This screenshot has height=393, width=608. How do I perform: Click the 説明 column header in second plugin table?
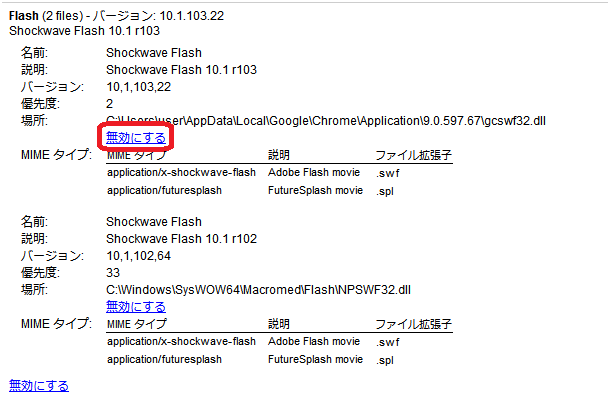tap(278, 324)
